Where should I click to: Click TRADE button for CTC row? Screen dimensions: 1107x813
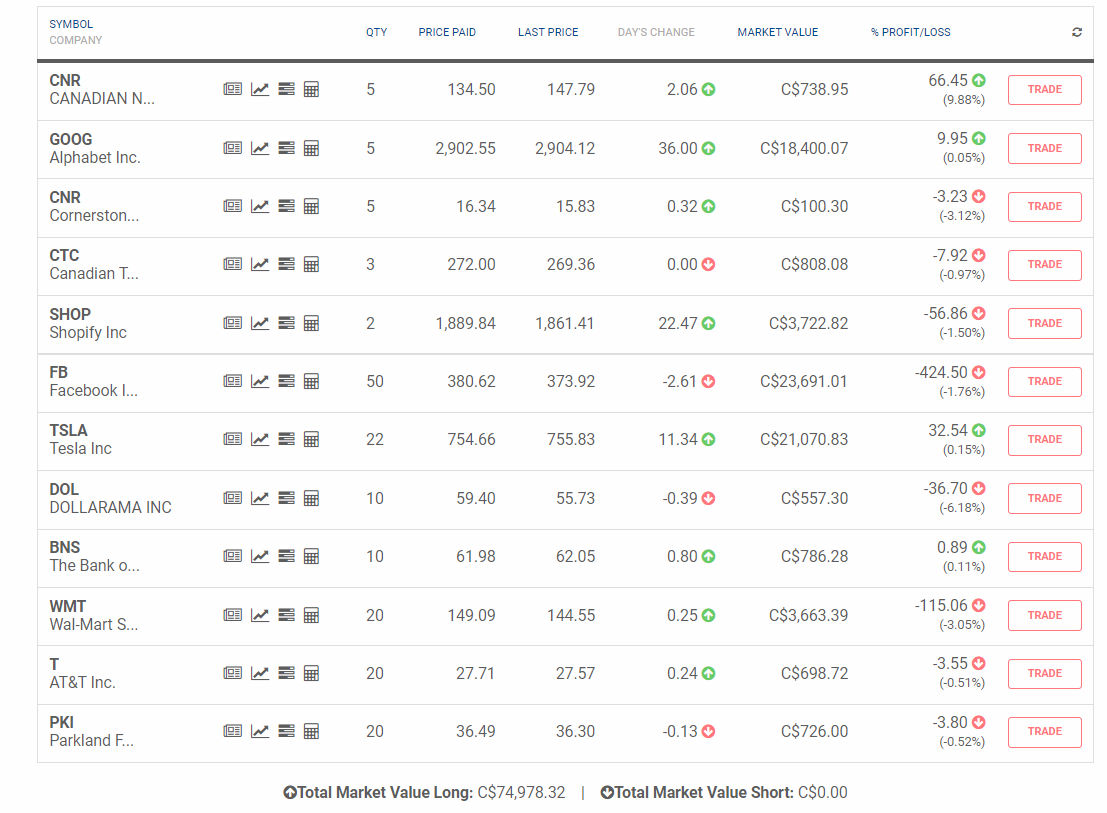pos(1044,264)
